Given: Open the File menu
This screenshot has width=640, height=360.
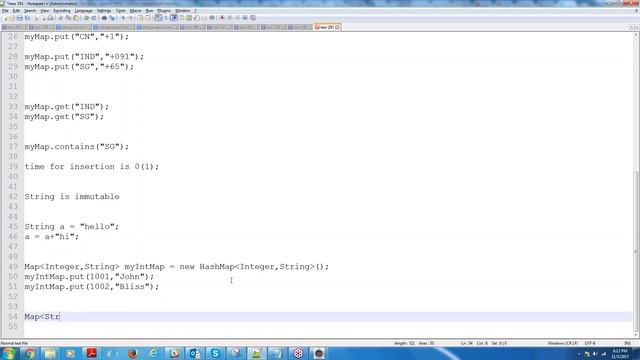Looking at the screenshot, I should [x=5, y=11].
